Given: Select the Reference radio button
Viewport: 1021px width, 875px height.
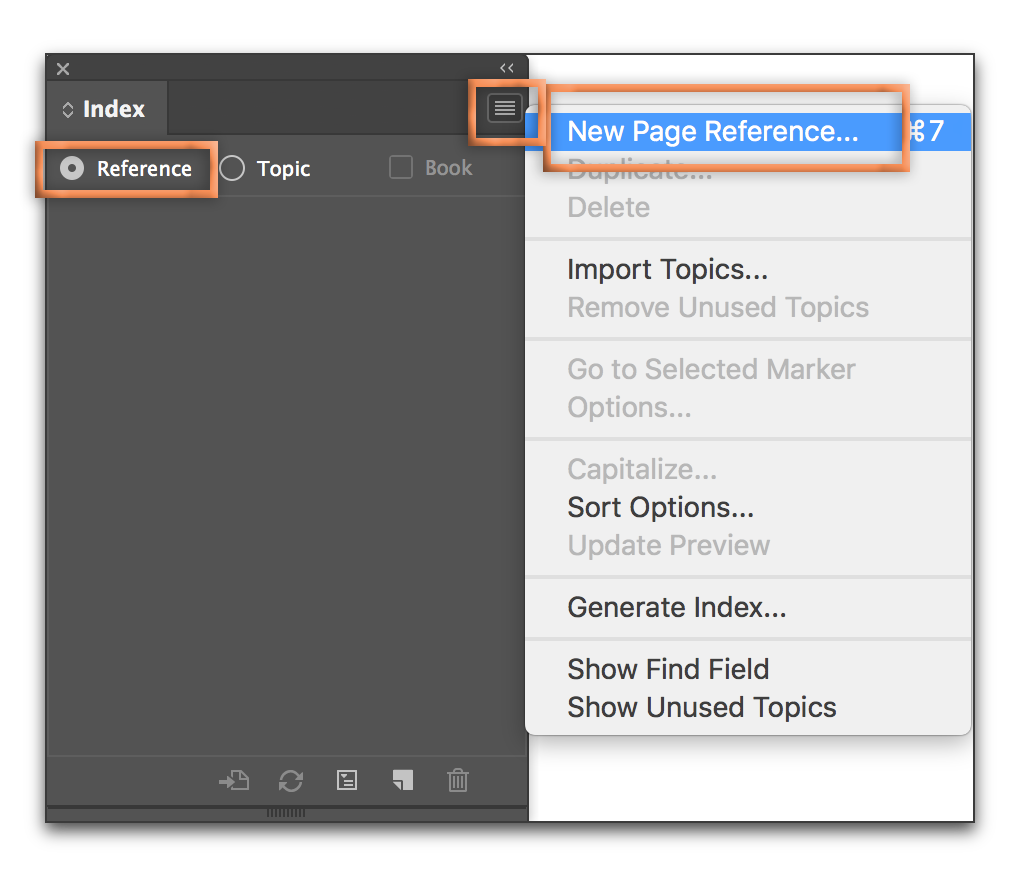Looking at the screenshot, I should [x=71, y=168].
